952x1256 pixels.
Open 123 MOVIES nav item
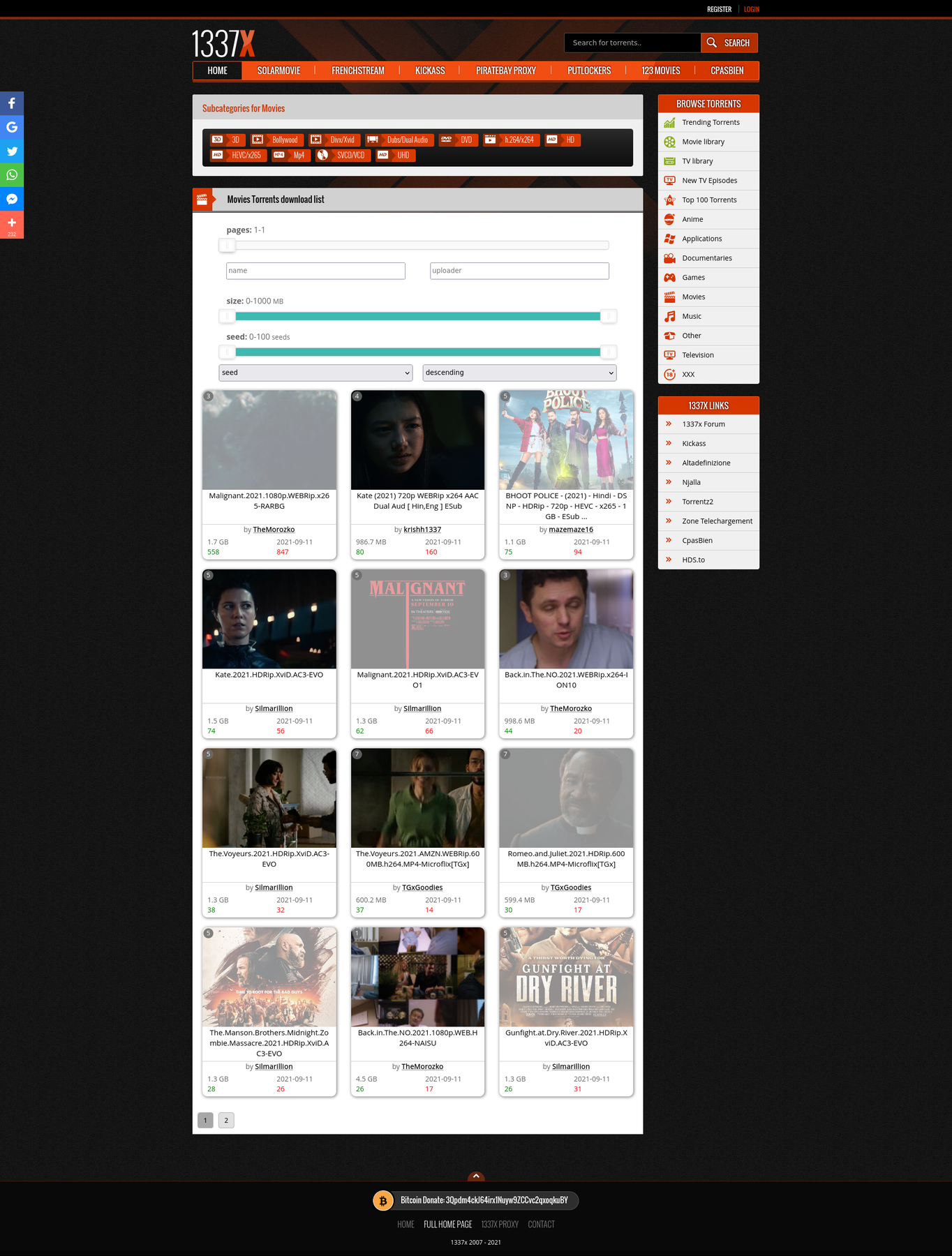pos(661,70)
